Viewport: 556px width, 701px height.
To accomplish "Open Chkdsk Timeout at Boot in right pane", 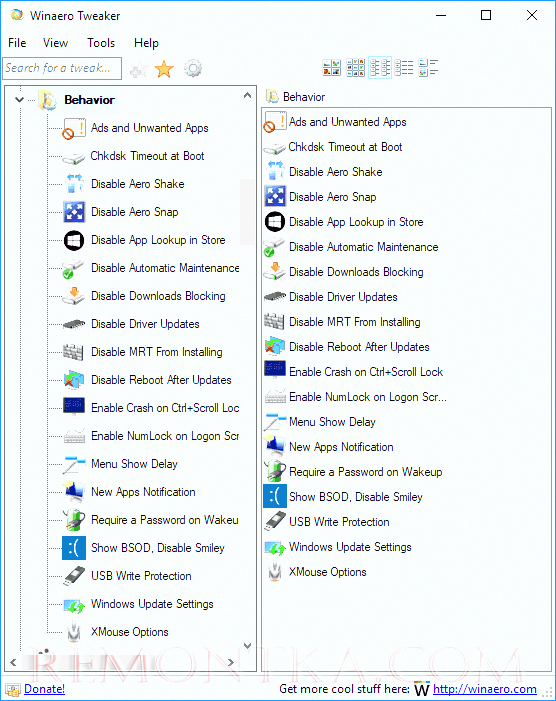I will 345,147.
